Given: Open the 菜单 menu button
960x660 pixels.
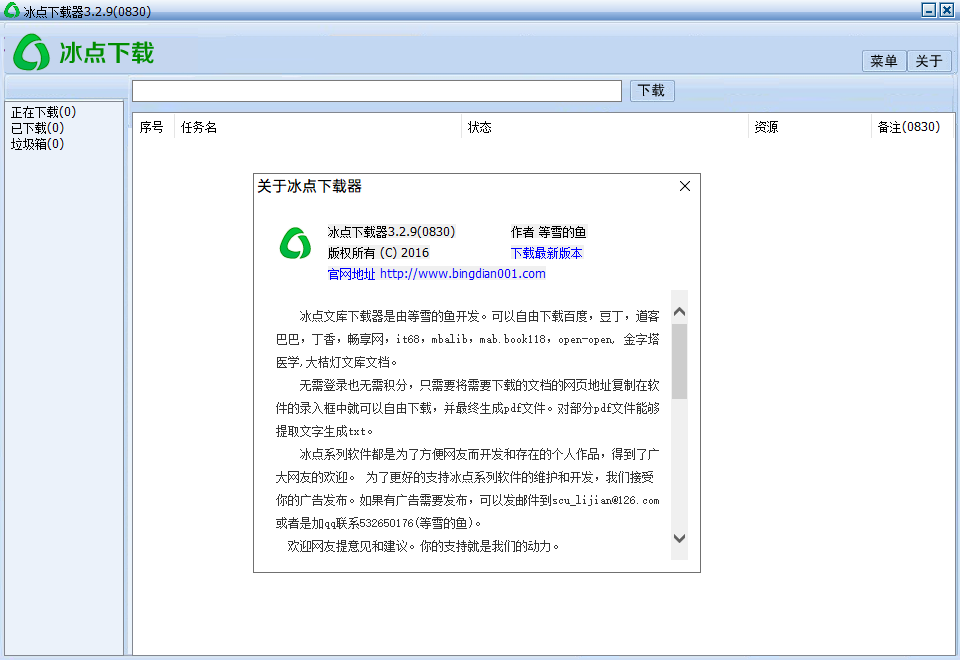Looking at the screenshot, I should [883, 61].
